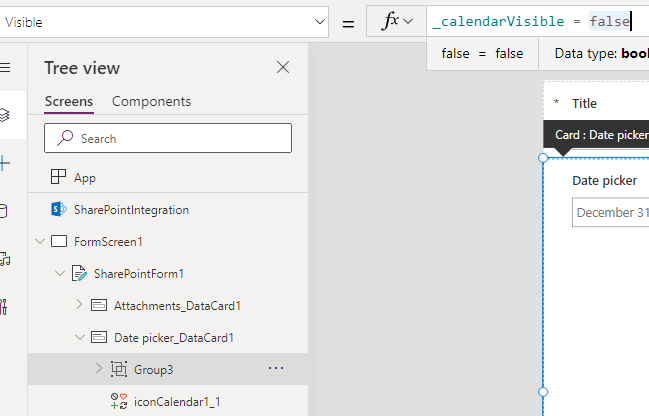
Task: Expand the Attachments_DataCard1 node
Action: coord(79,305)
